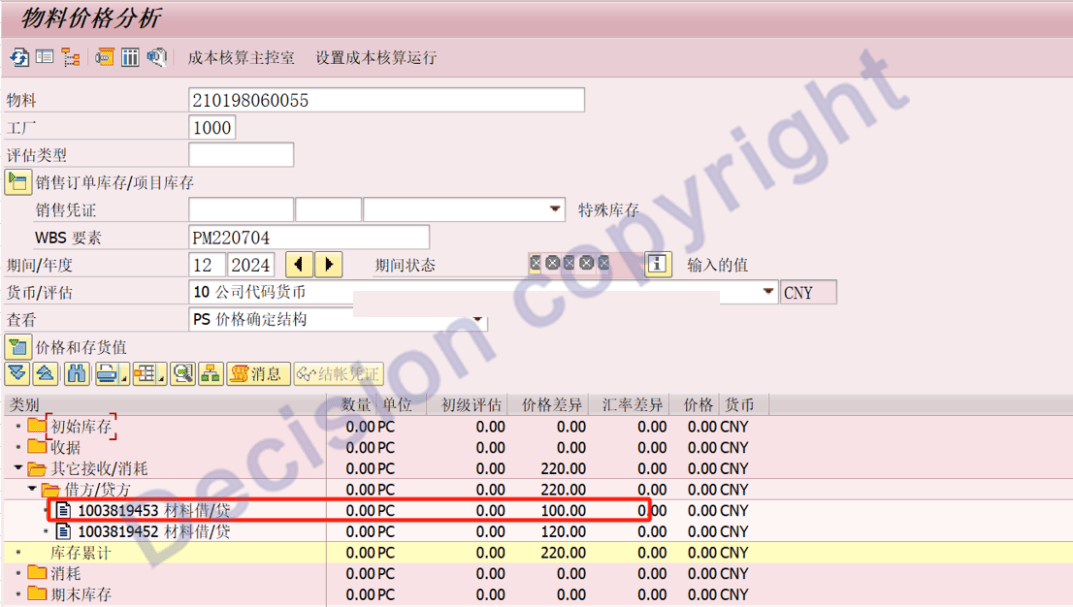Open 设置成本核算运行 from the toolbar
The width and height of the screenshot is (1073, 607).
(376, 58)
